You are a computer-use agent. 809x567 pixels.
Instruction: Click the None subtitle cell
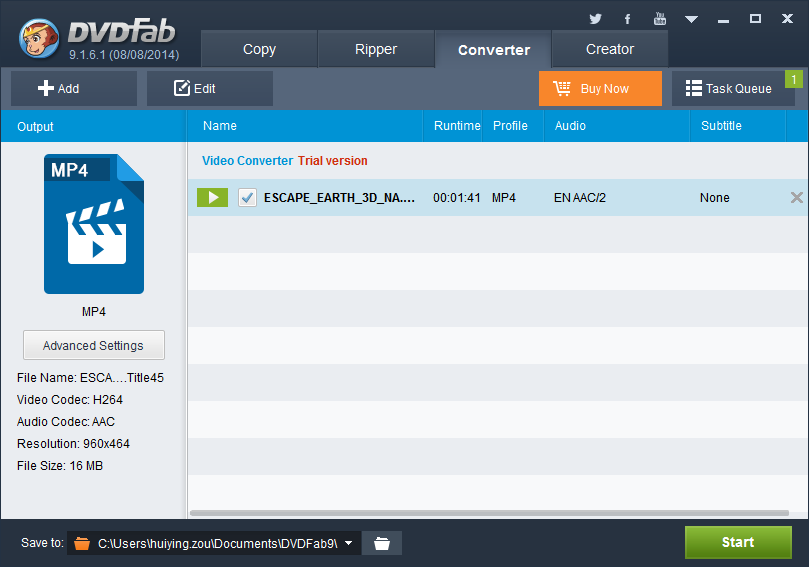point(715,198)
